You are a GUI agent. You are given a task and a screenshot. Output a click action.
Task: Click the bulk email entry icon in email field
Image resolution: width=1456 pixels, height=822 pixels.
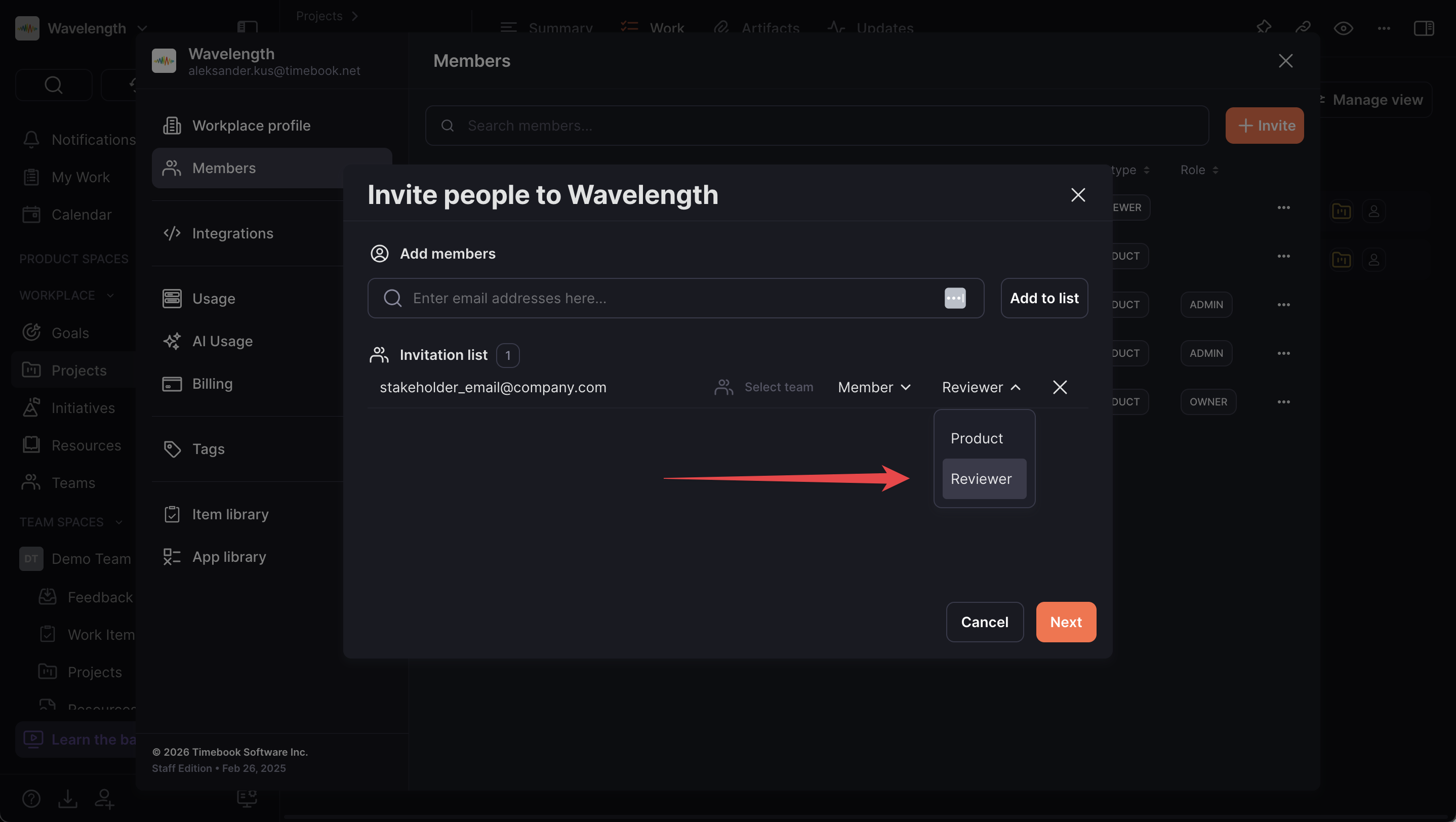(x=955, y=298)
